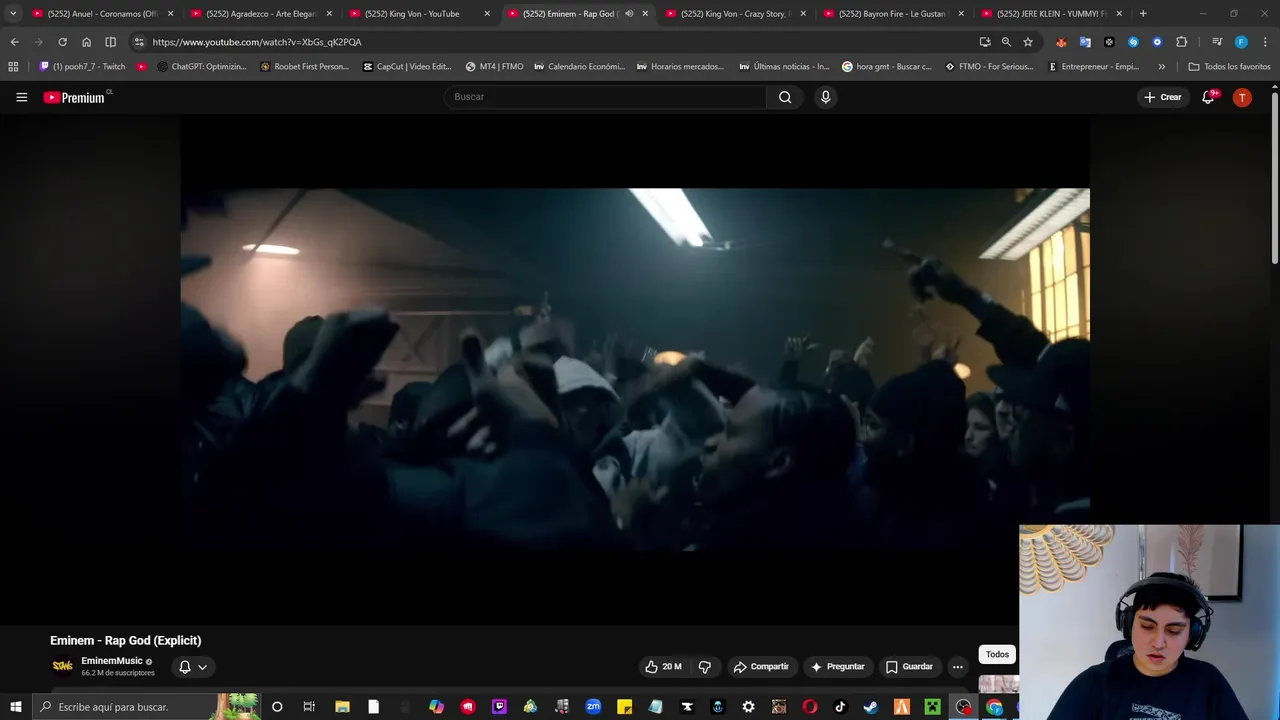1280x720 pixels.
Task: Switch to Bayron Fire - Le Gustan tab
Action: click(892, 14)
